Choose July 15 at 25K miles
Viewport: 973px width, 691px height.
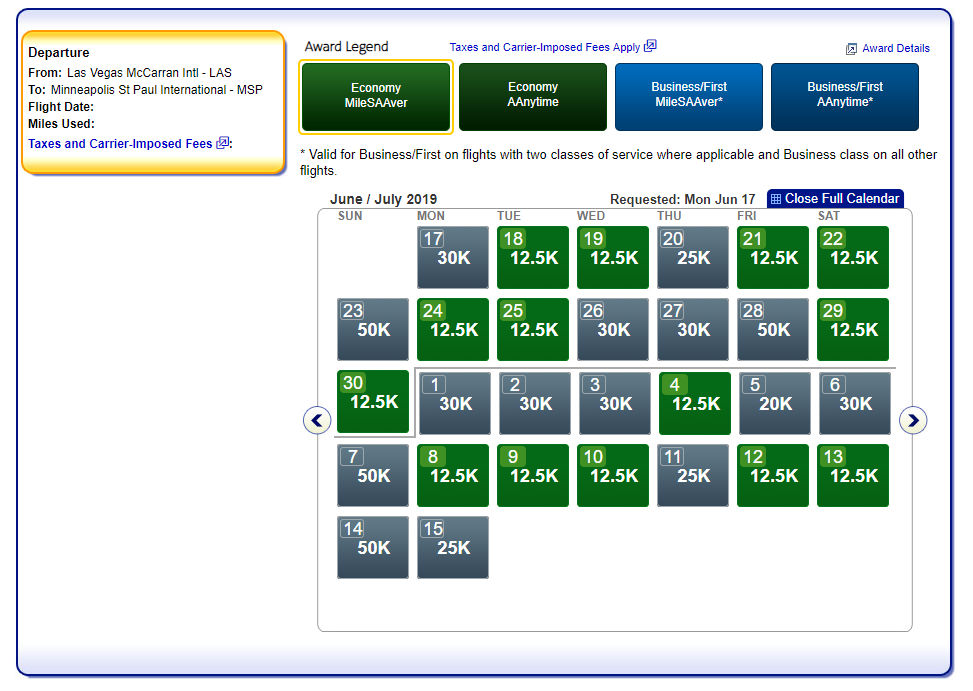(453, 547)
